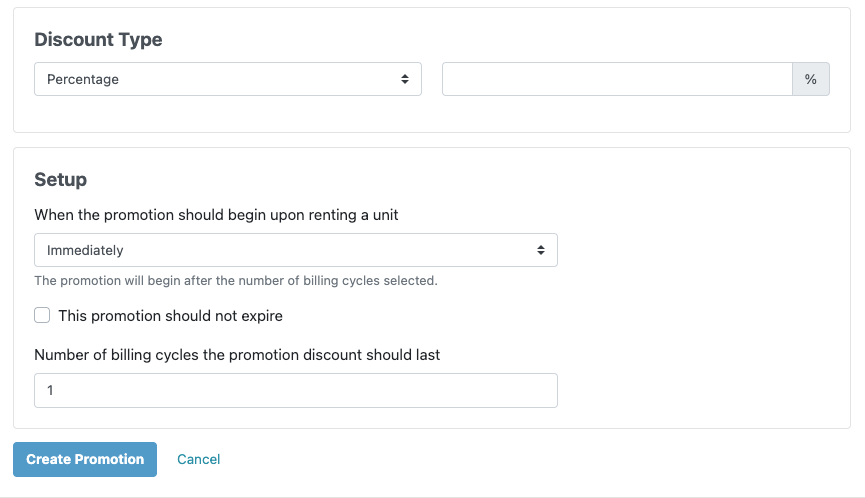This screenshot has height=498, width=865.
Task: Select the value 1 in the billing cycles field
Action: coord(50,391)
